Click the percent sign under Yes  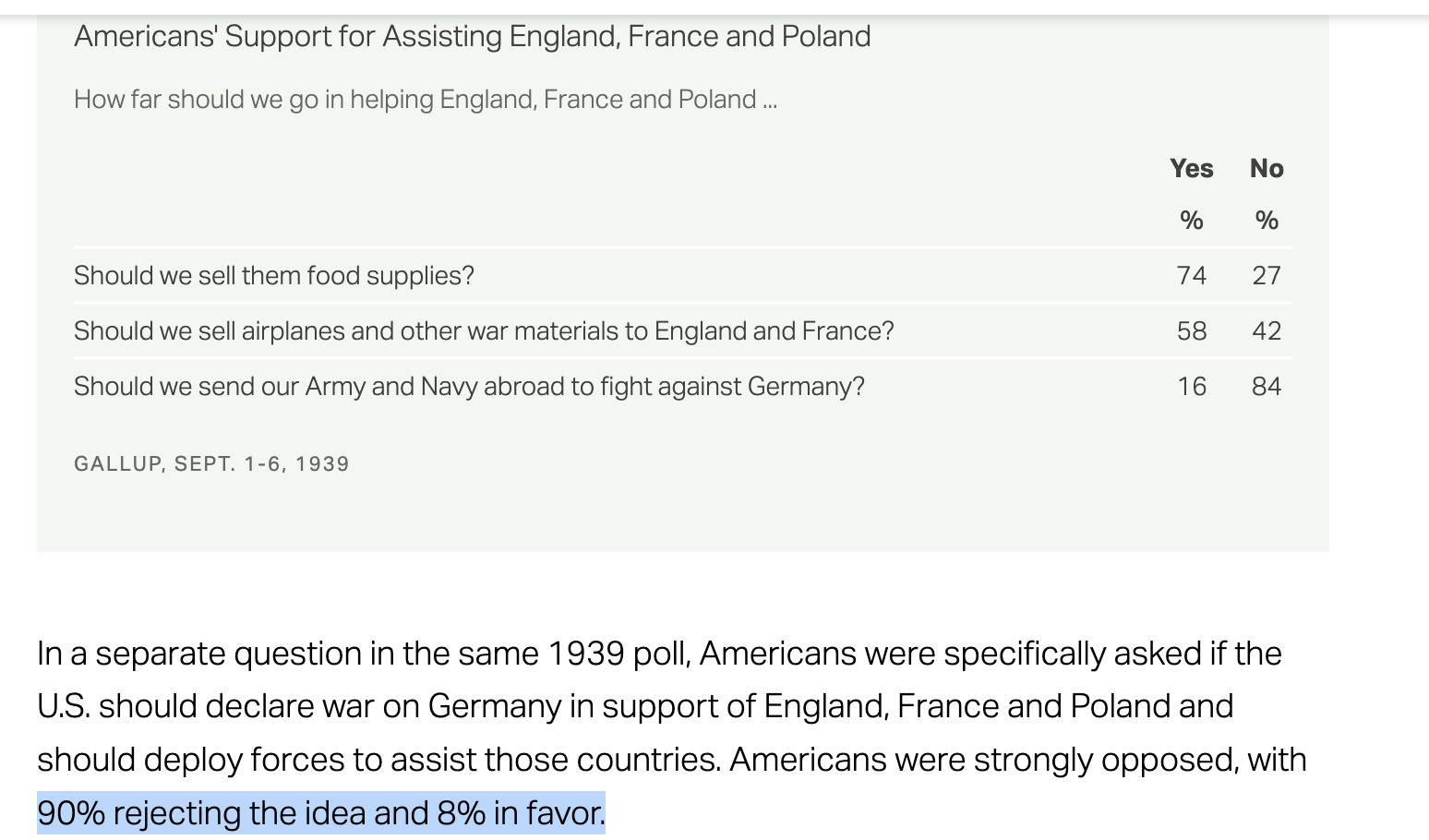pos(1191,220)
